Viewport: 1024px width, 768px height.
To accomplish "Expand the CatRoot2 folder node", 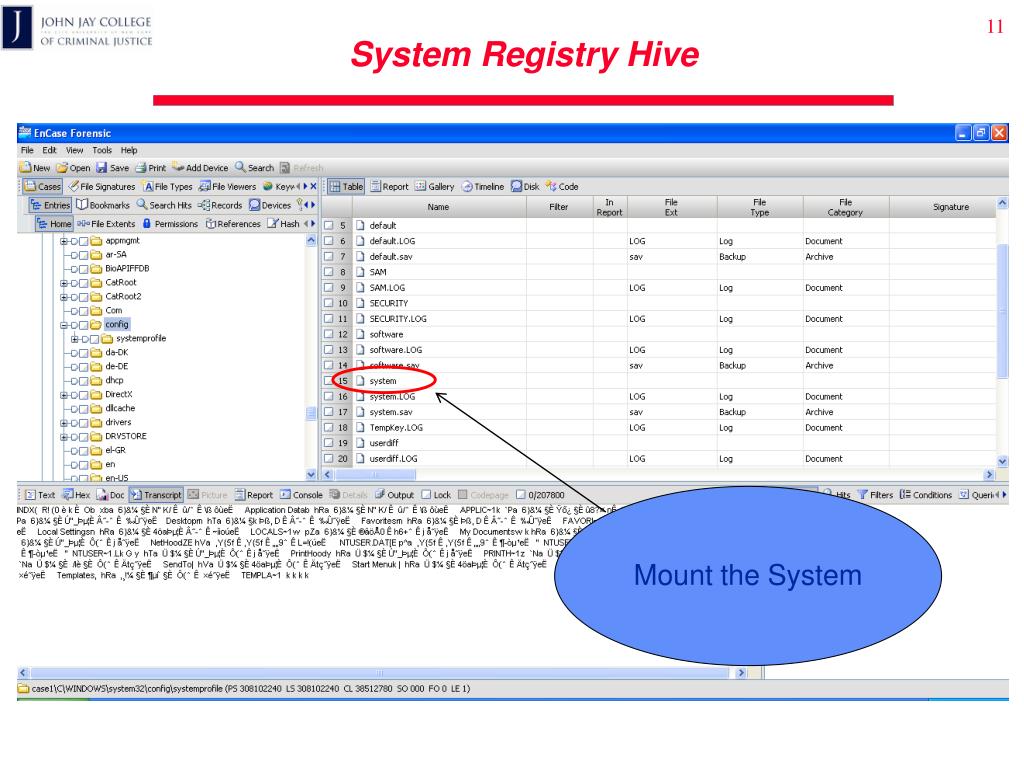I will point(63,297).
